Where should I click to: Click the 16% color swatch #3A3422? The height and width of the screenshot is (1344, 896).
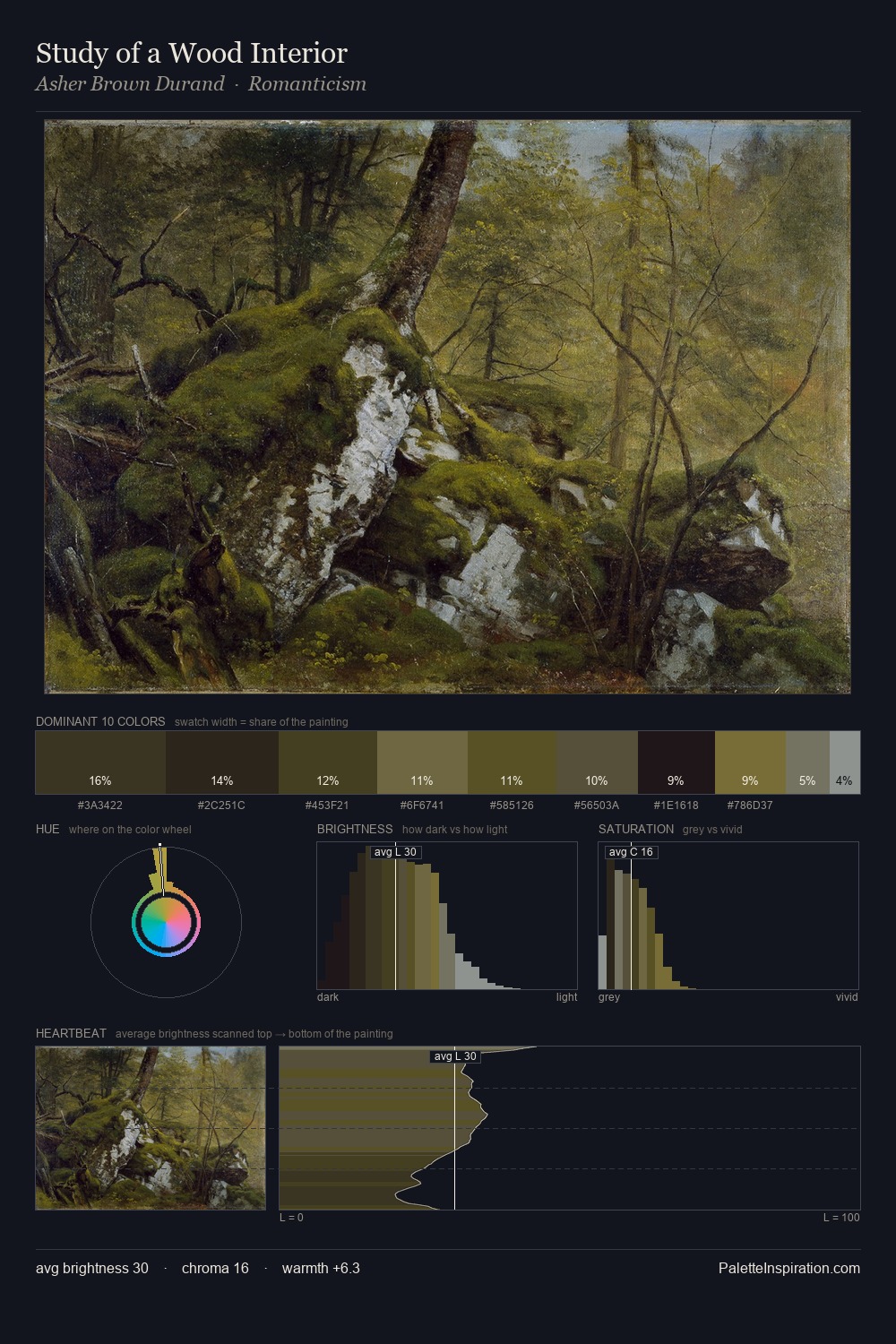tap(100, 762)
